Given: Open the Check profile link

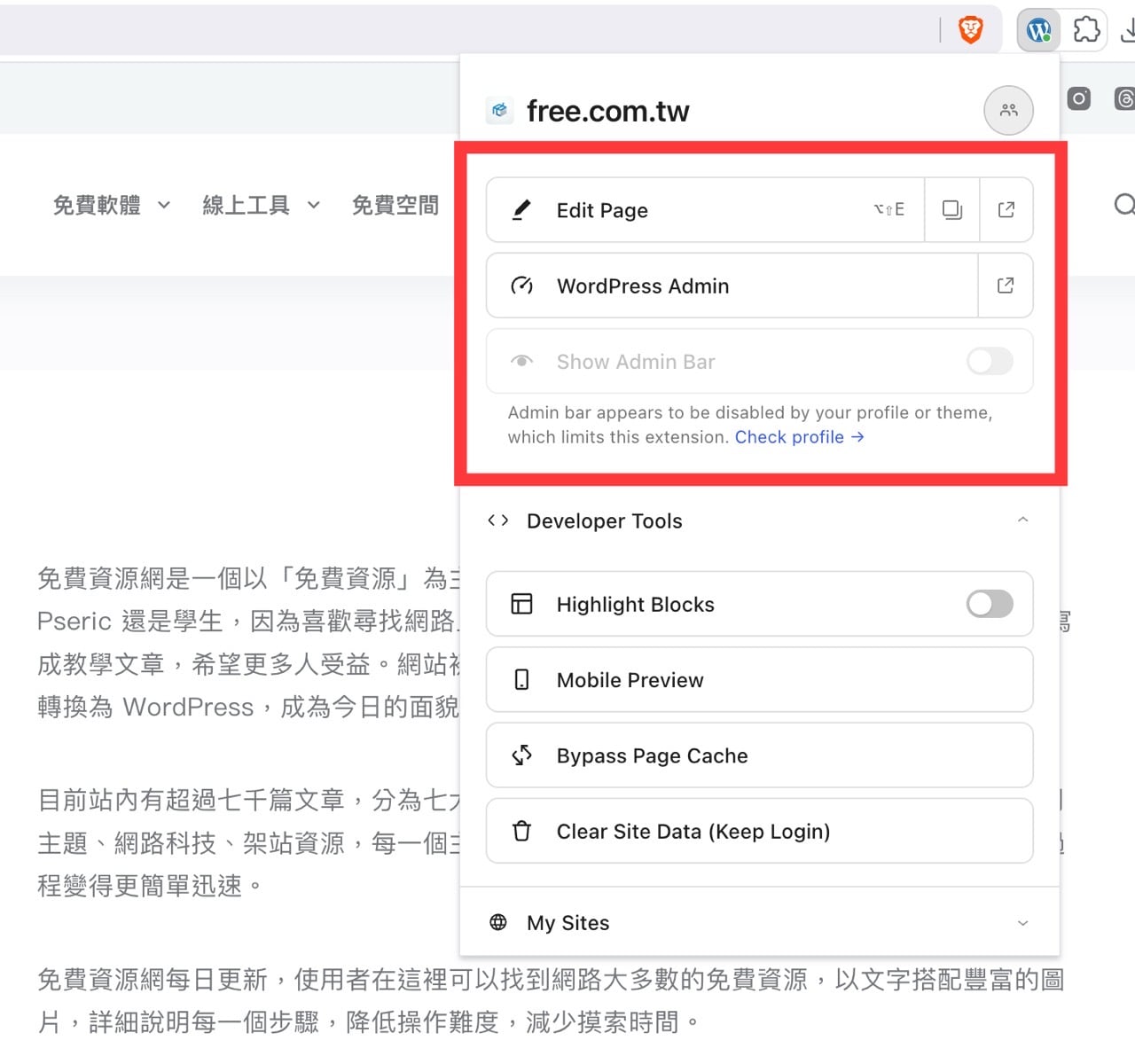Looking at the screenshot, I should 799,437.
